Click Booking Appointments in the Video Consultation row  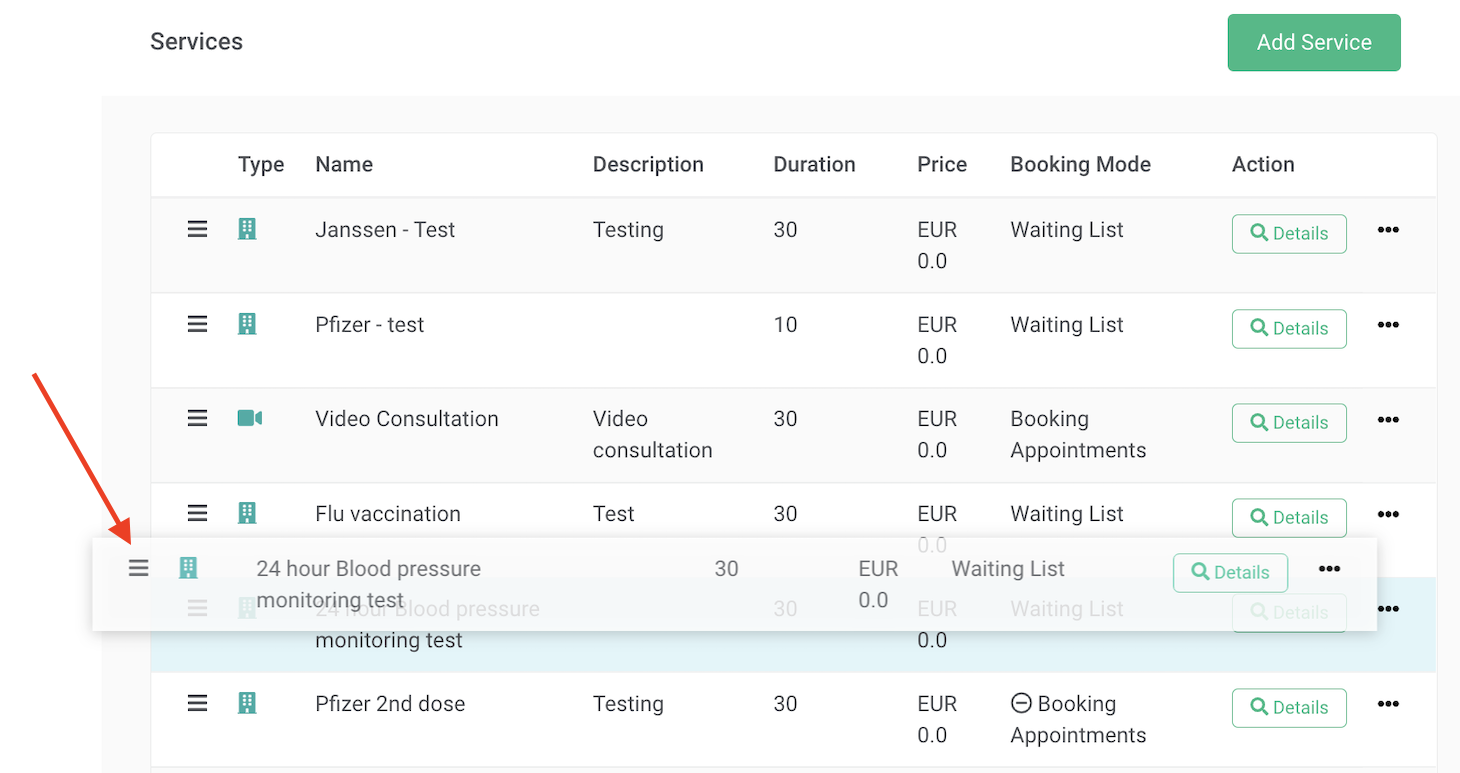(x=1078, y=434)
